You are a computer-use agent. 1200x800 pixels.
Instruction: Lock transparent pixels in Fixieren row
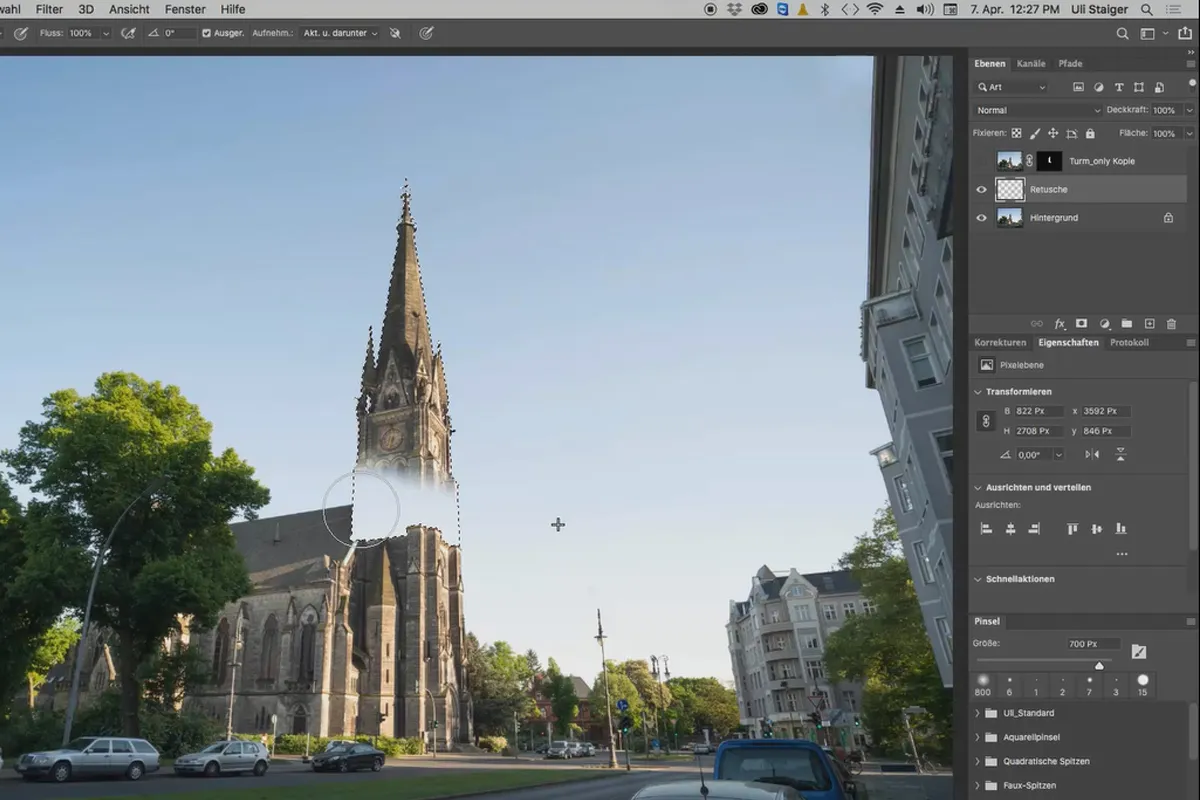pos(1016,133)
